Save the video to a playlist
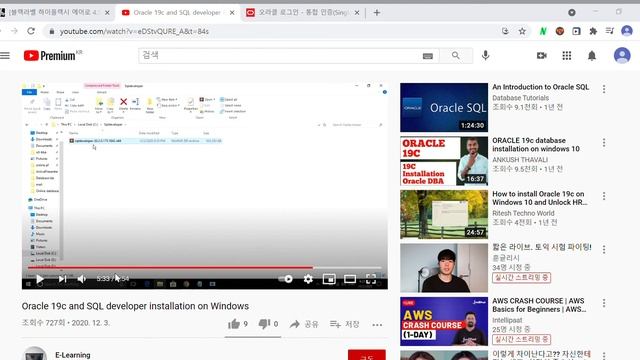640x360 pixels. pyautogui.click(x=344, y=324)
